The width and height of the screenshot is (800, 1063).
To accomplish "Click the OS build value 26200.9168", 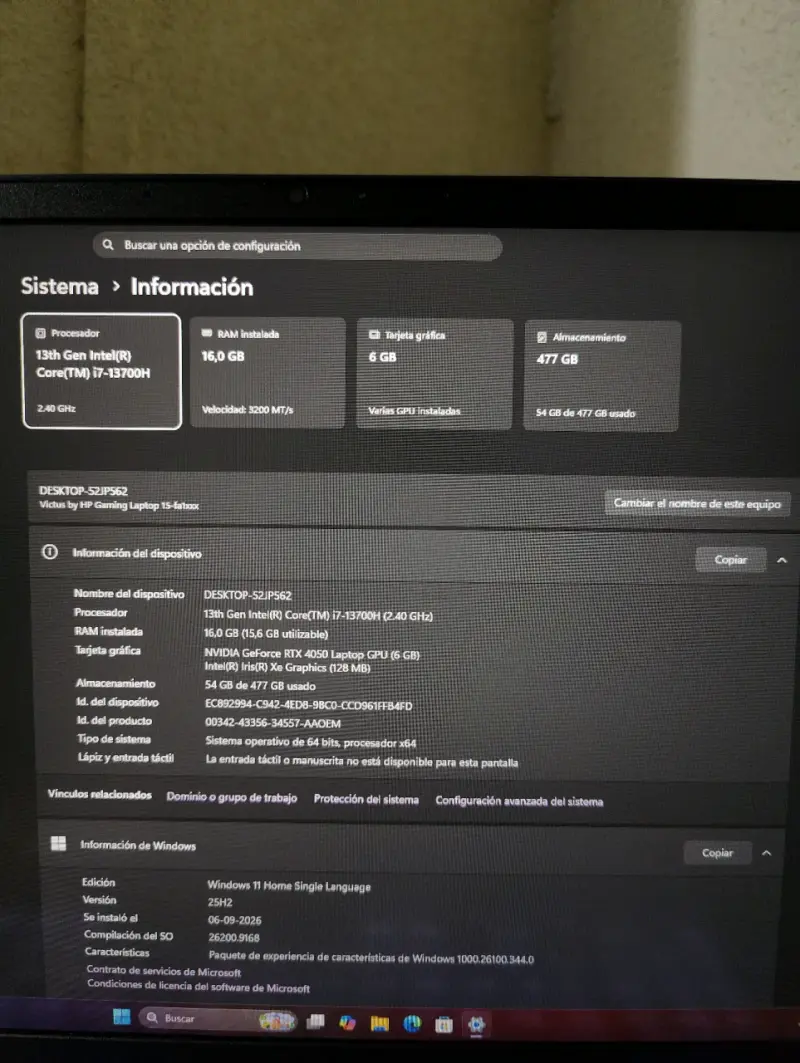I will coord(234,938).
